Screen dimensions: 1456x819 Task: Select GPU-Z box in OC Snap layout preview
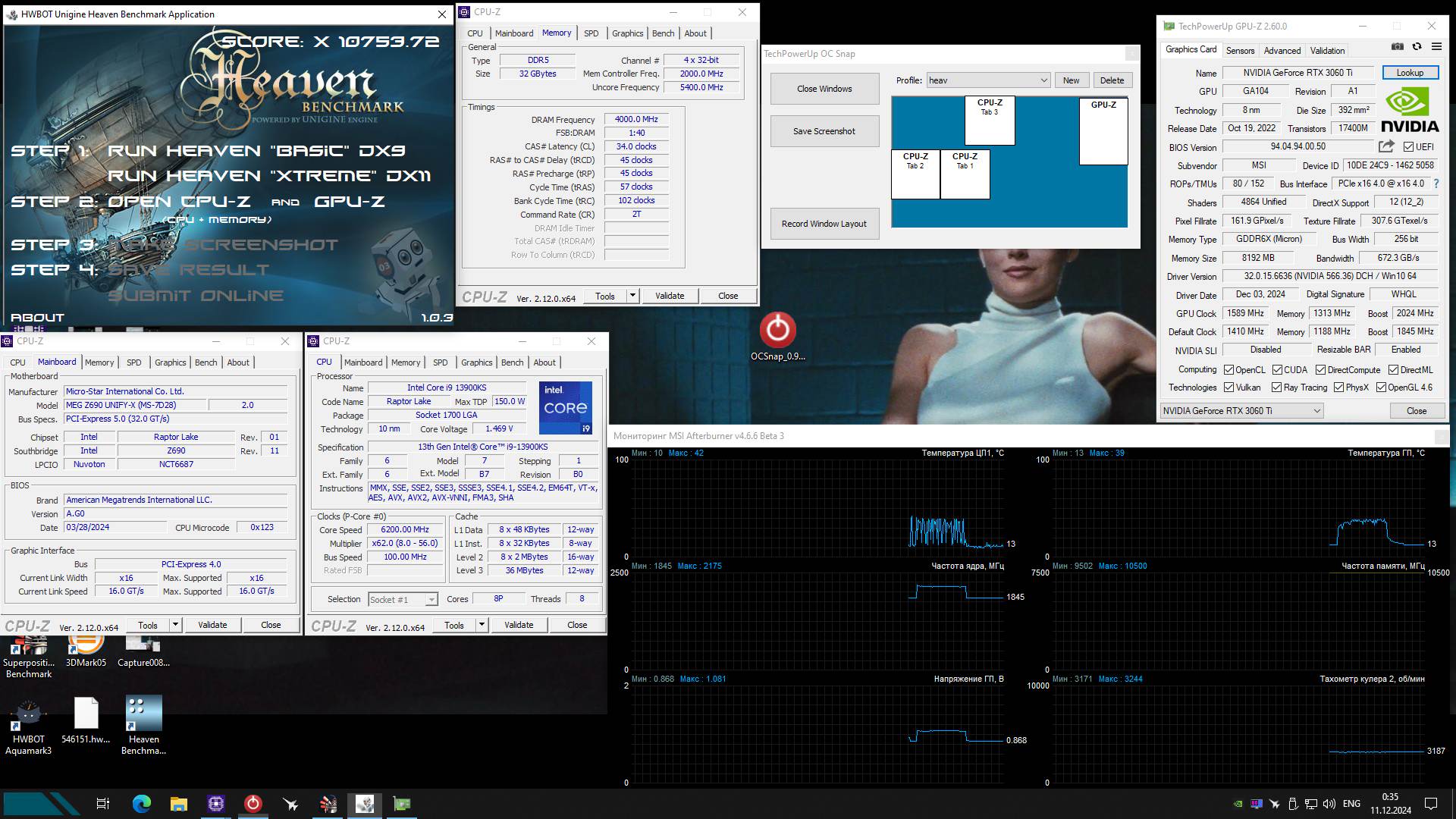[1103, 131]
